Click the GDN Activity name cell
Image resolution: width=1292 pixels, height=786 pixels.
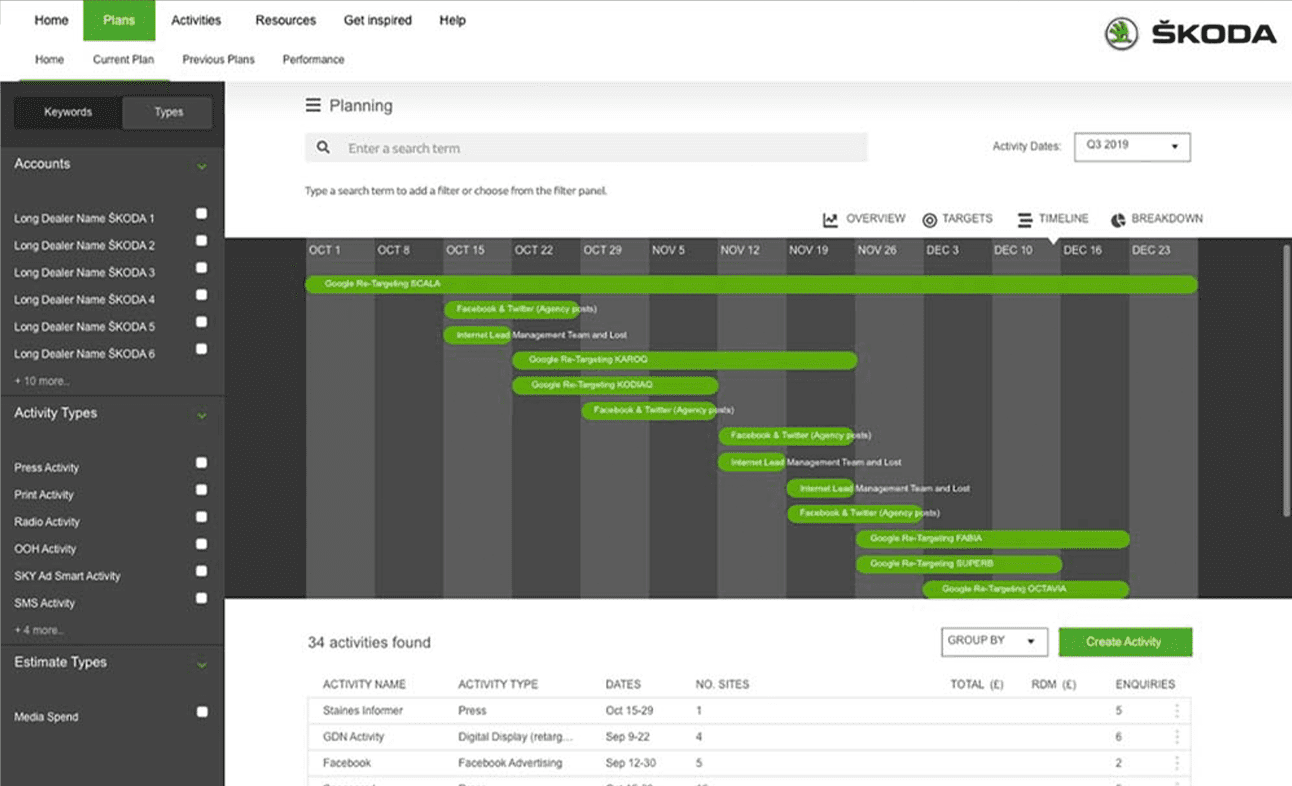(x=353, y=737)
